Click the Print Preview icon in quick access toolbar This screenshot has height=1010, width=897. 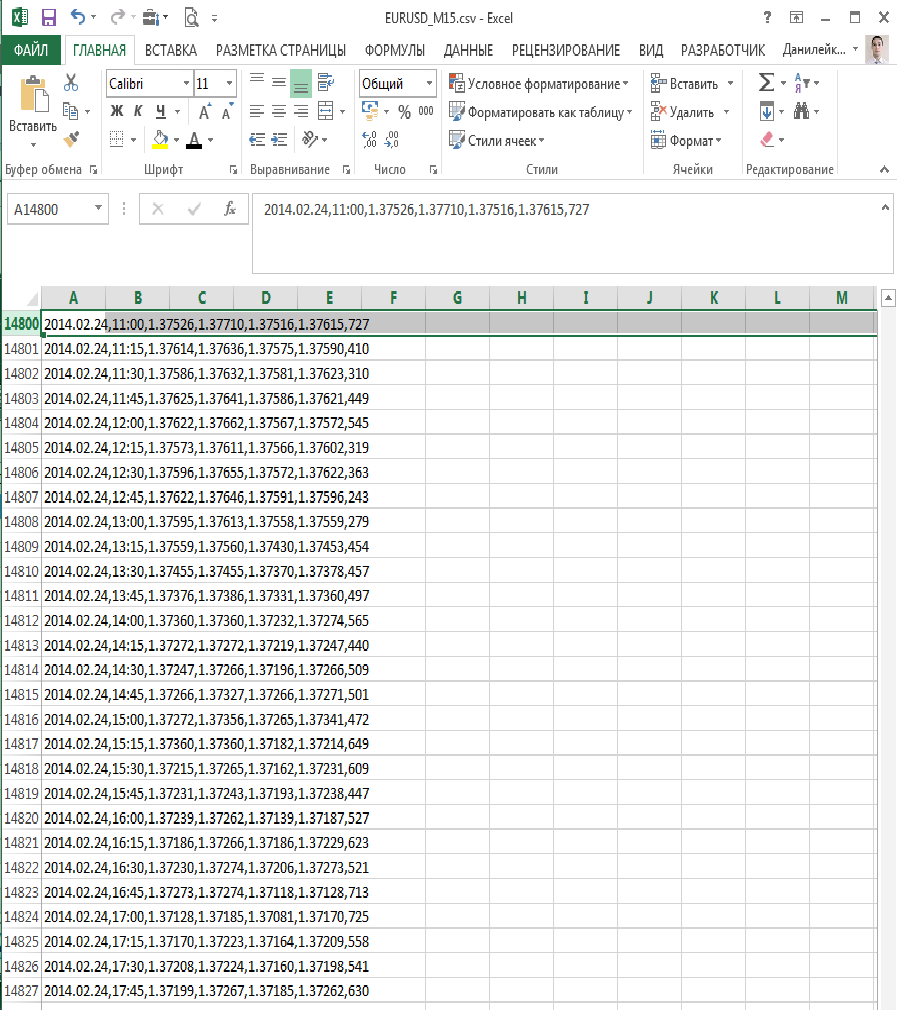pyautogui.click(x=191, y=17)
